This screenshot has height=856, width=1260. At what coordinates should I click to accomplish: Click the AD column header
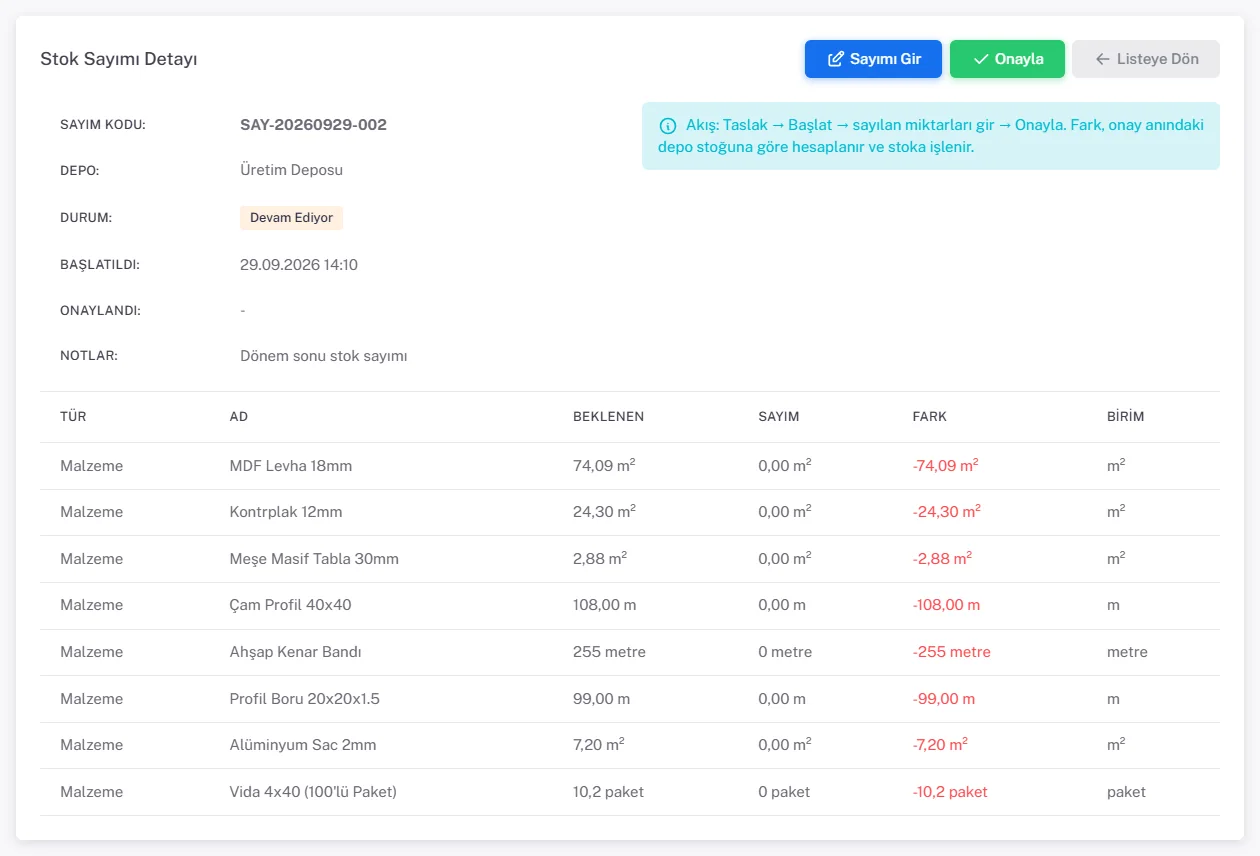(x=239, y=416)
